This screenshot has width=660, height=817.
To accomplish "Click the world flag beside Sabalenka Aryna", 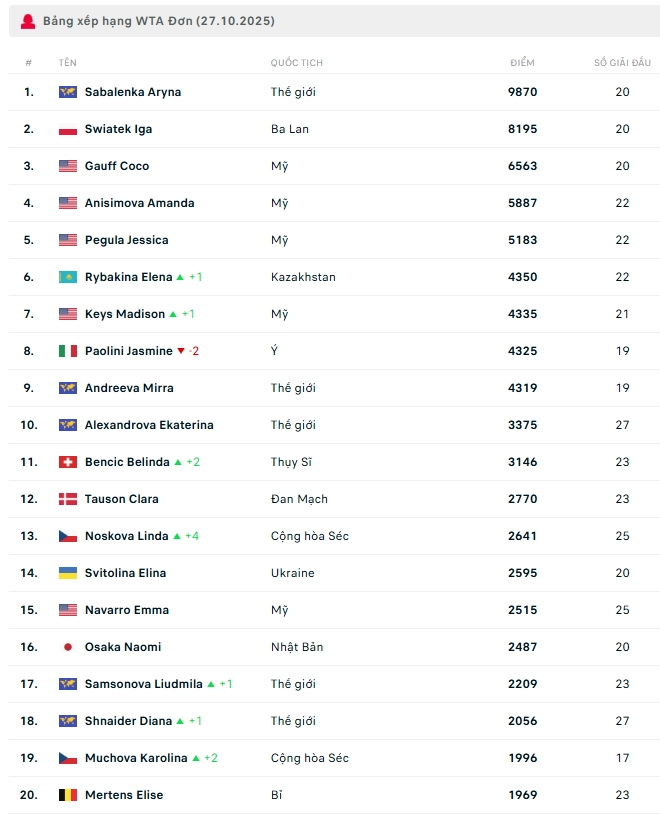I will pyautogui.click(x=68, y=92).
